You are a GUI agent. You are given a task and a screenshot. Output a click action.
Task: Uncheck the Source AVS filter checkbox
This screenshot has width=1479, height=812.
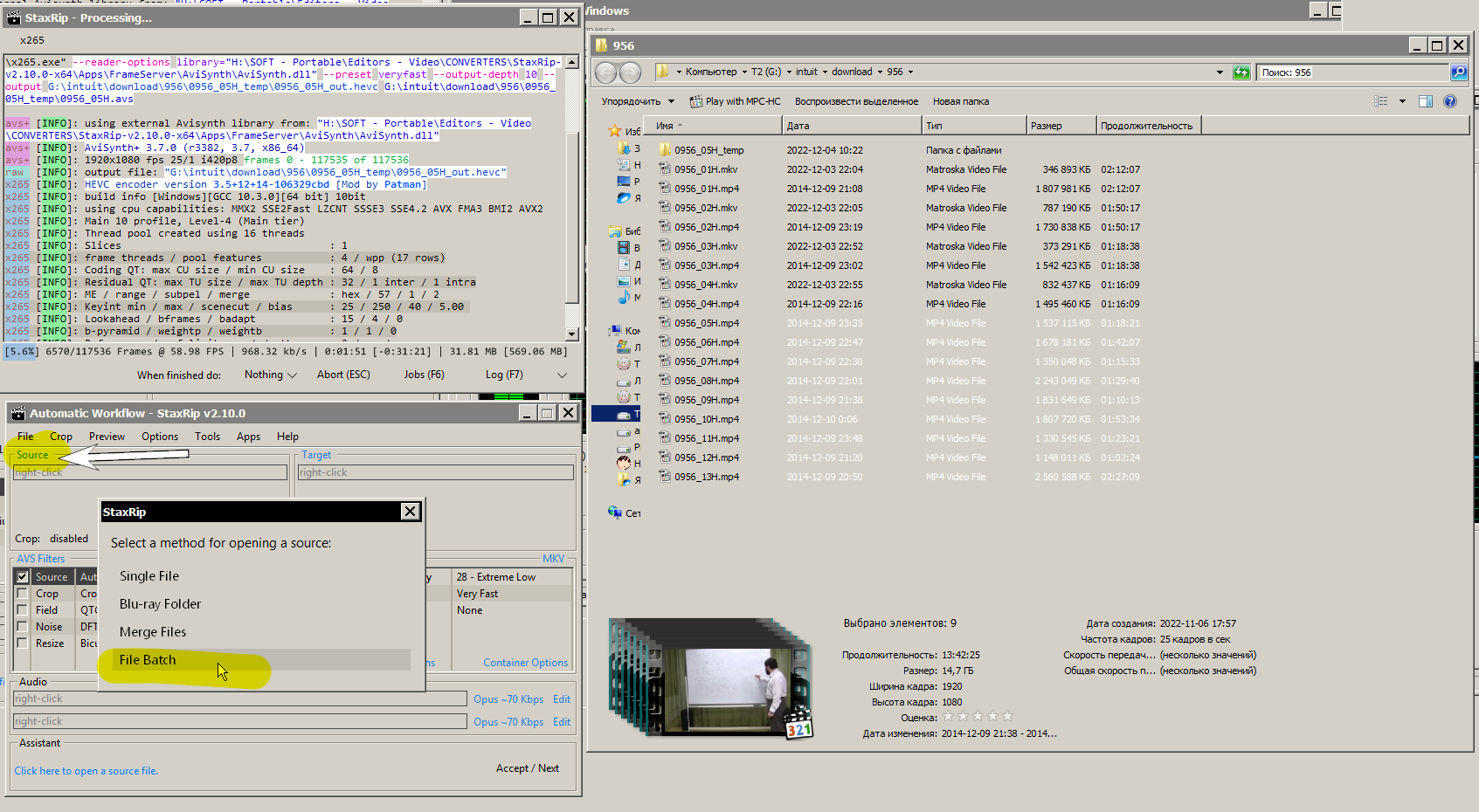tap(23, 577)
